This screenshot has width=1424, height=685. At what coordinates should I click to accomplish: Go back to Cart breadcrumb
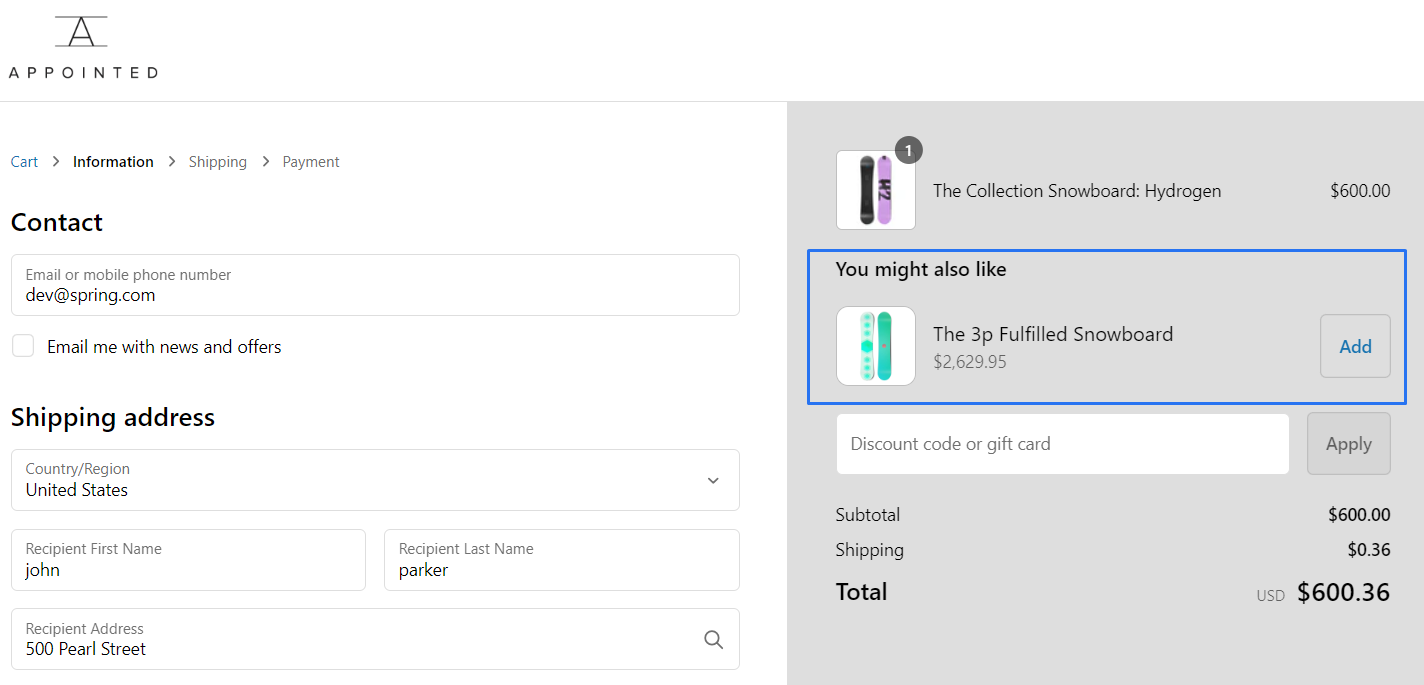tap(24, 162)
